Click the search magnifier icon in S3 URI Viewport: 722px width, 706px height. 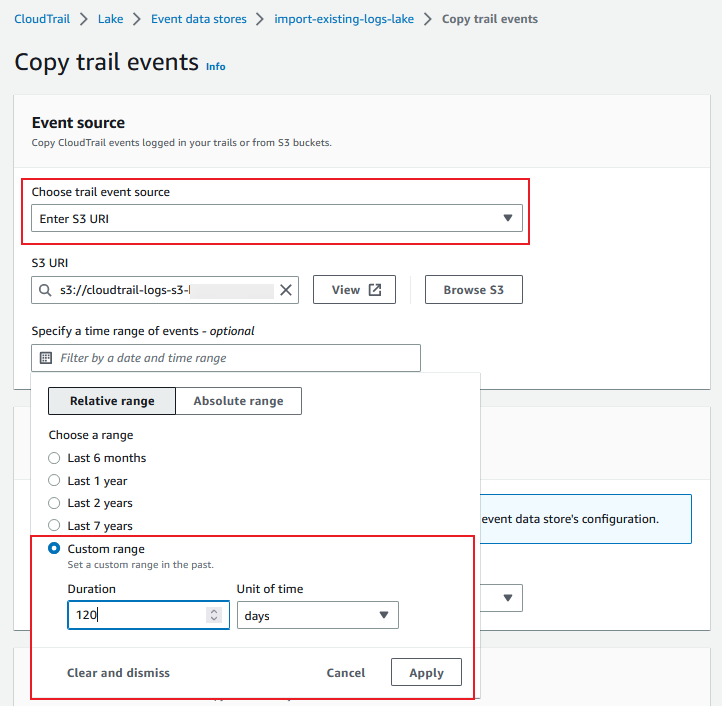click(45, 290)
